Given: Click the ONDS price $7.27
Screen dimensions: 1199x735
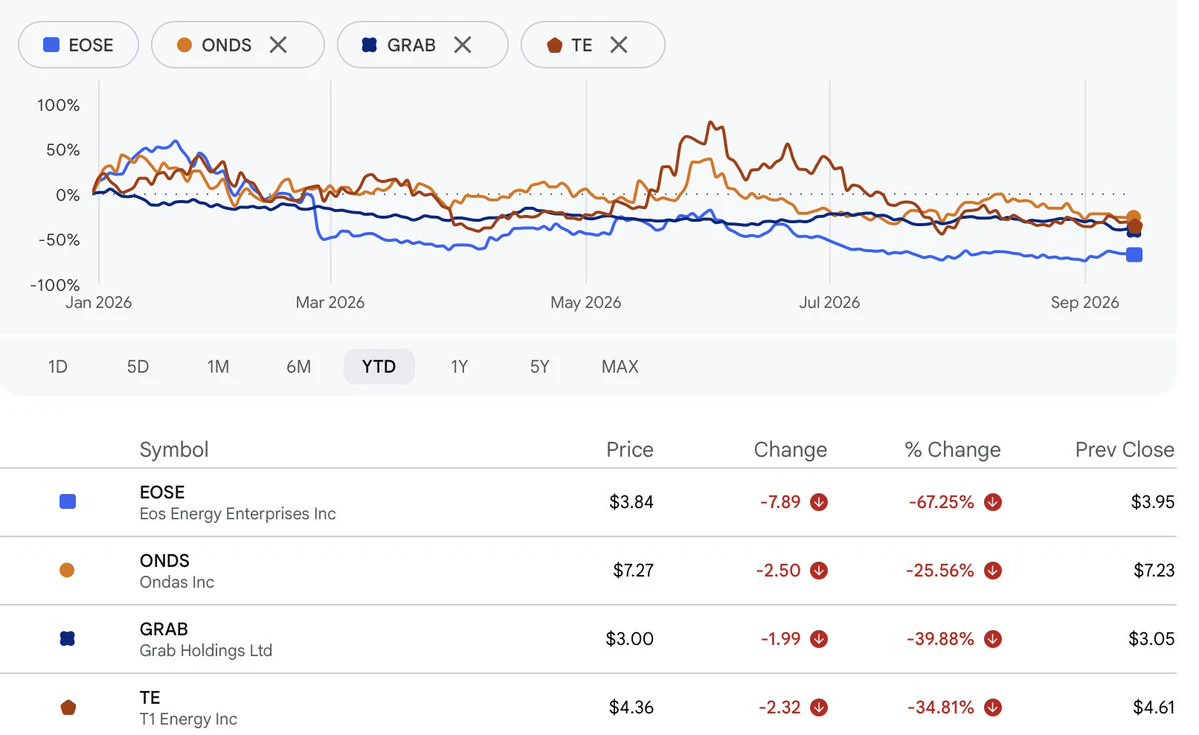Looking at the screenshot, I should click(633, 571).
